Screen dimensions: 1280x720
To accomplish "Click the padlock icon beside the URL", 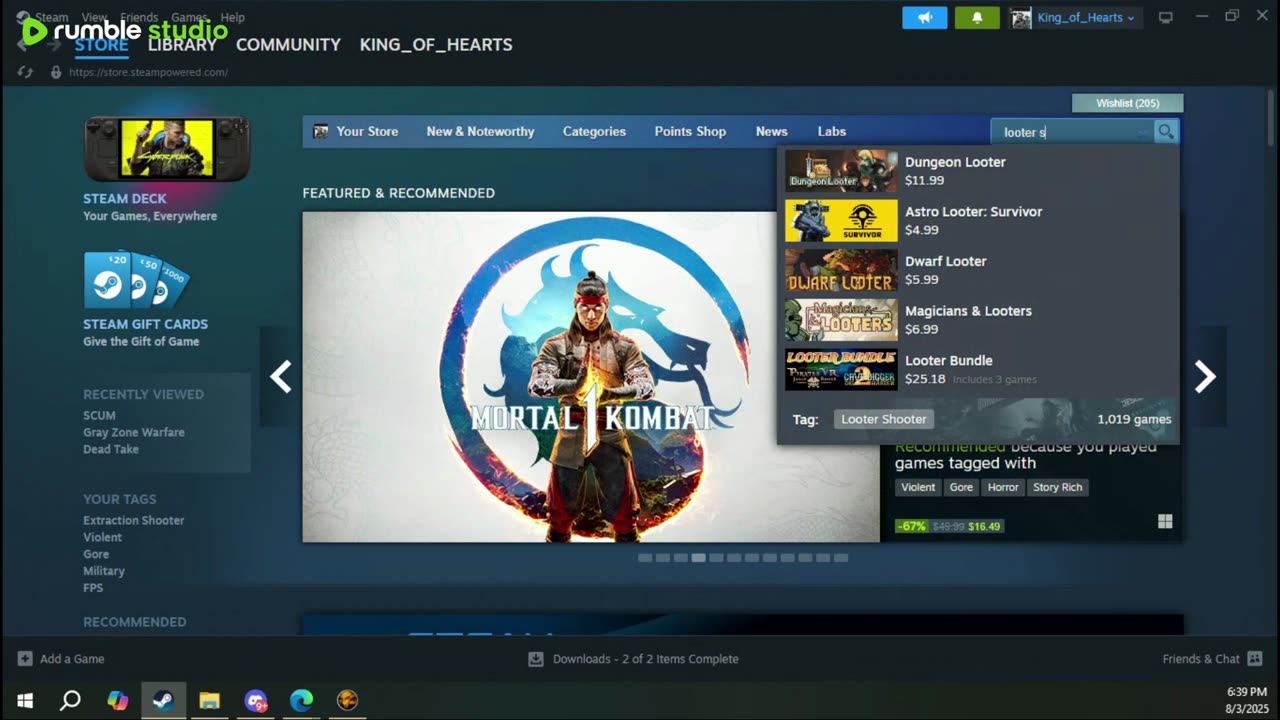I will (56, 72).
